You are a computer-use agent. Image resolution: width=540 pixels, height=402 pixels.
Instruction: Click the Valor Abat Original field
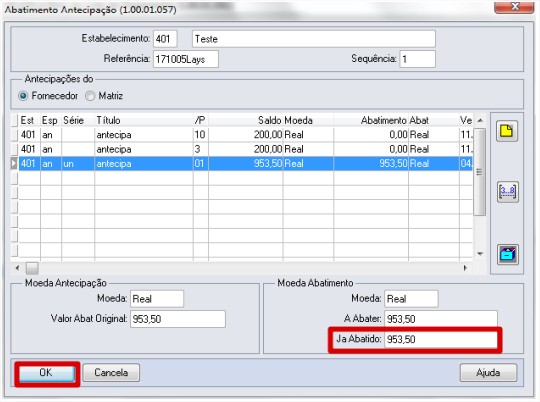(178, 319)
